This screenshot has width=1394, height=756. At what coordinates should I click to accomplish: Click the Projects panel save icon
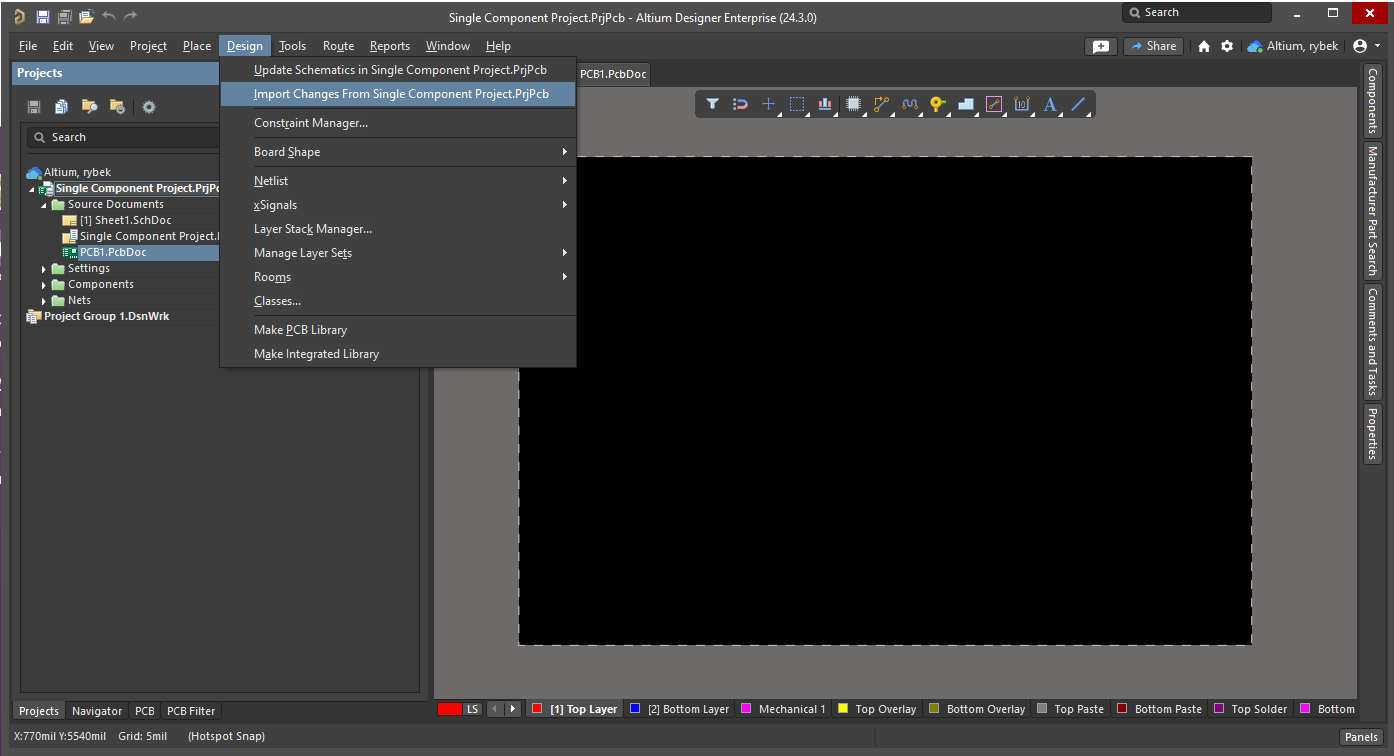pos(34,107)
